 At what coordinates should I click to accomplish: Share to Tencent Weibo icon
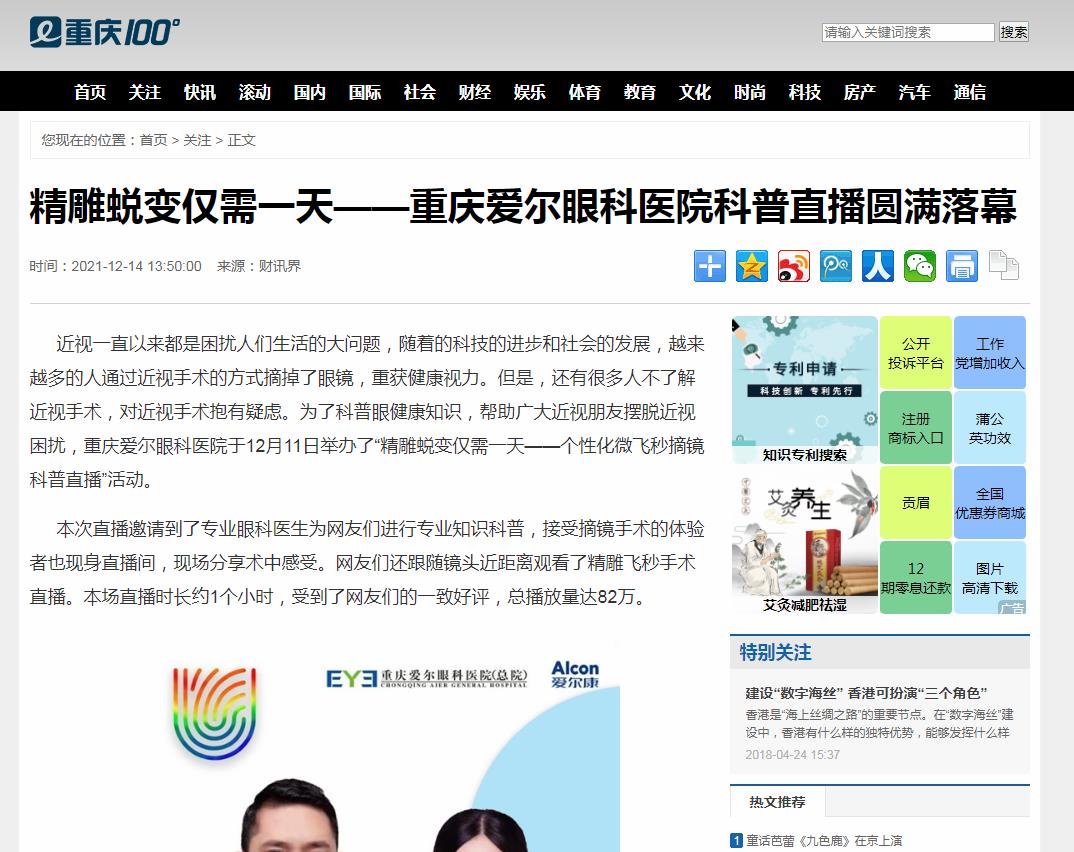[836, 266]
